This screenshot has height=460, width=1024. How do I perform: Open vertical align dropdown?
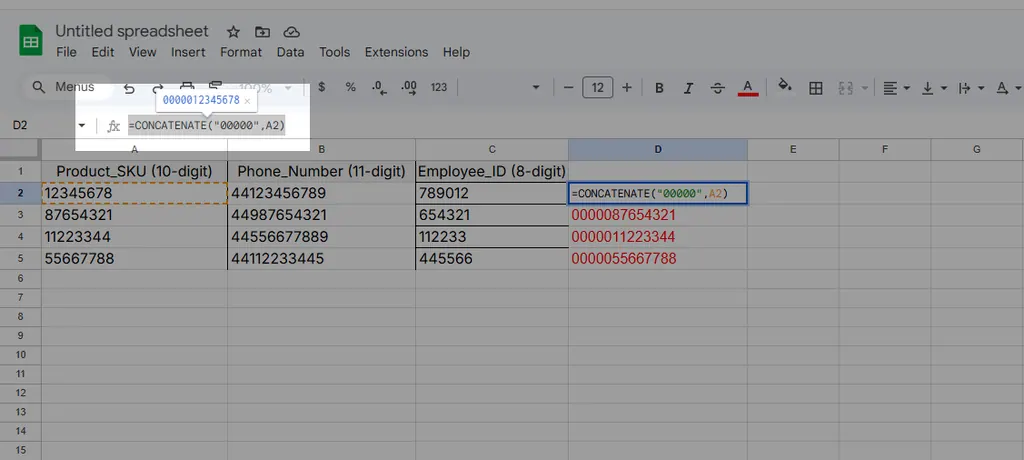click(933, 88)
